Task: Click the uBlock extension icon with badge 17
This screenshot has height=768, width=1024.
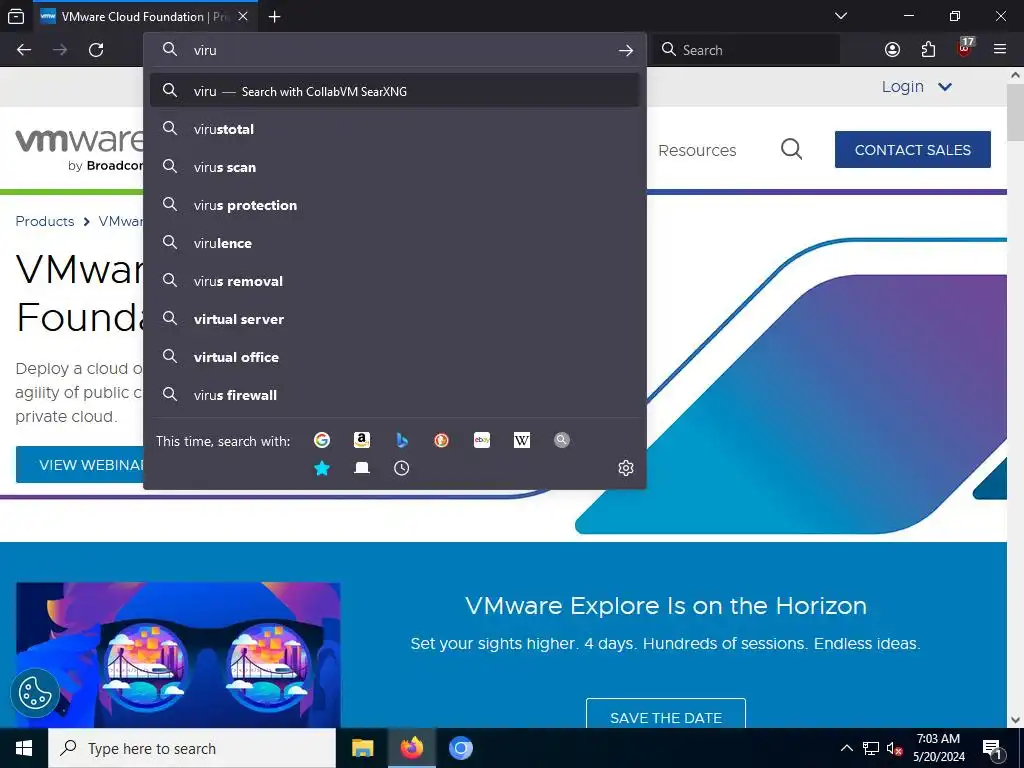Action: [x=965, y=48]
